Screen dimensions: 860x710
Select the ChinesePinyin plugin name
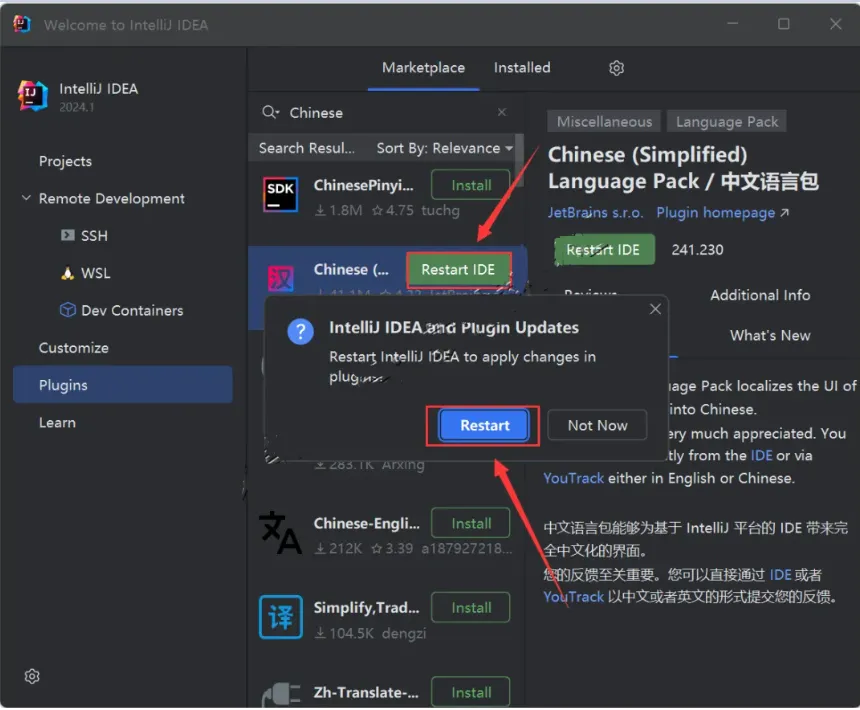click(363, 185)
